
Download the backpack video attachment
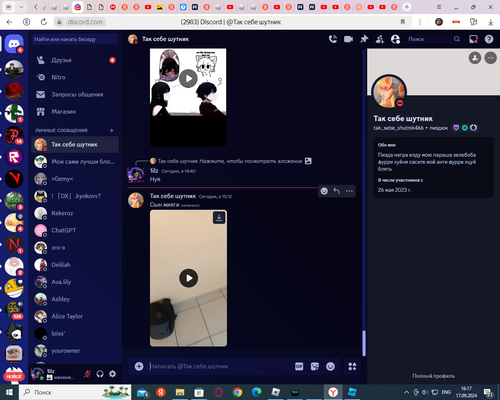(219, 218)
